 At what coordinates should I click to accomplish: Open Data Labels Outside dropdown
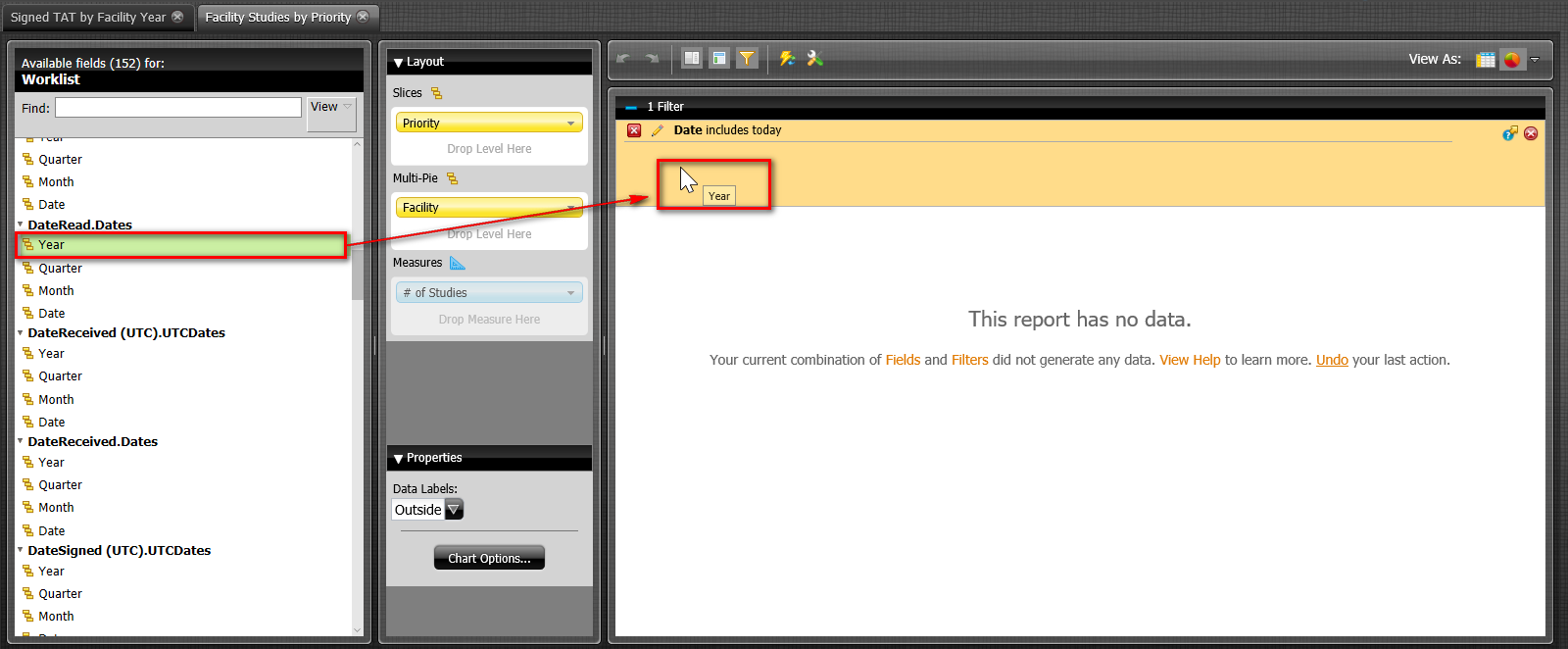pos(454,510)
